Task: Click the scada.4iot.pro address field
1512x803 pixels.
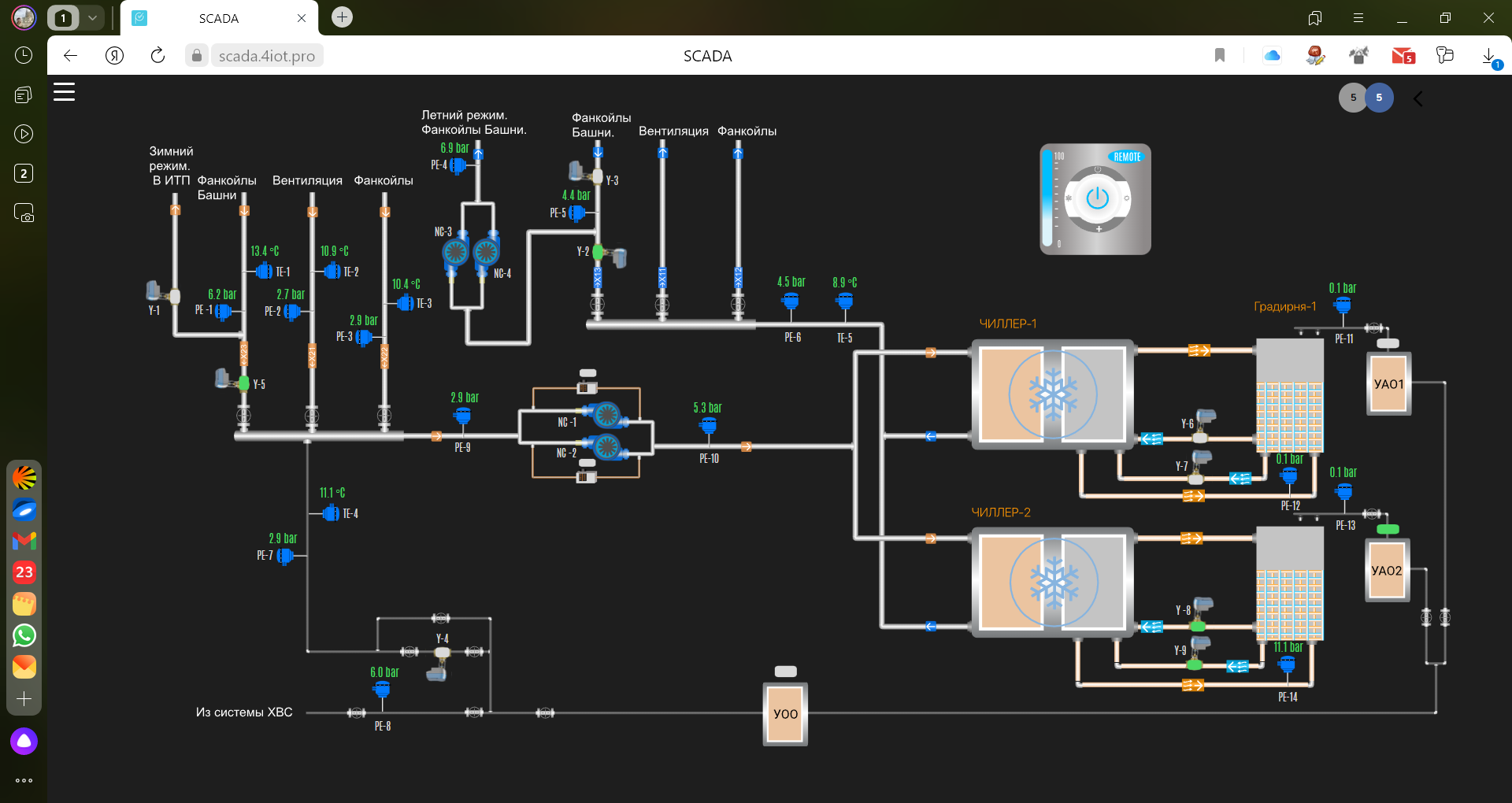Action: [x=266, y=56]
